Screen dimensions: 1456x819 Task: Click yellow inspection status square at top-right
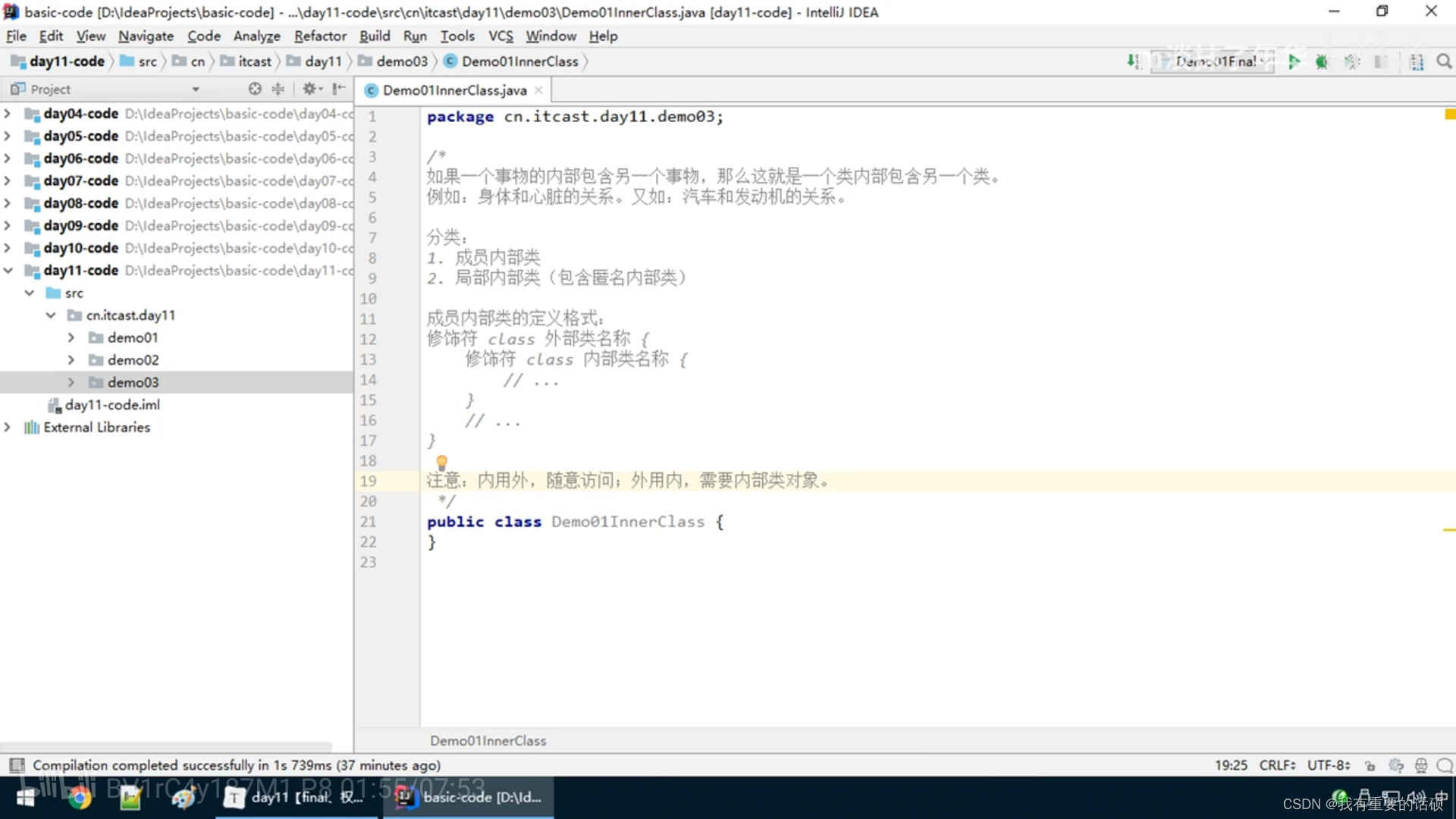pyautogui.click(x=1450, y=115)
